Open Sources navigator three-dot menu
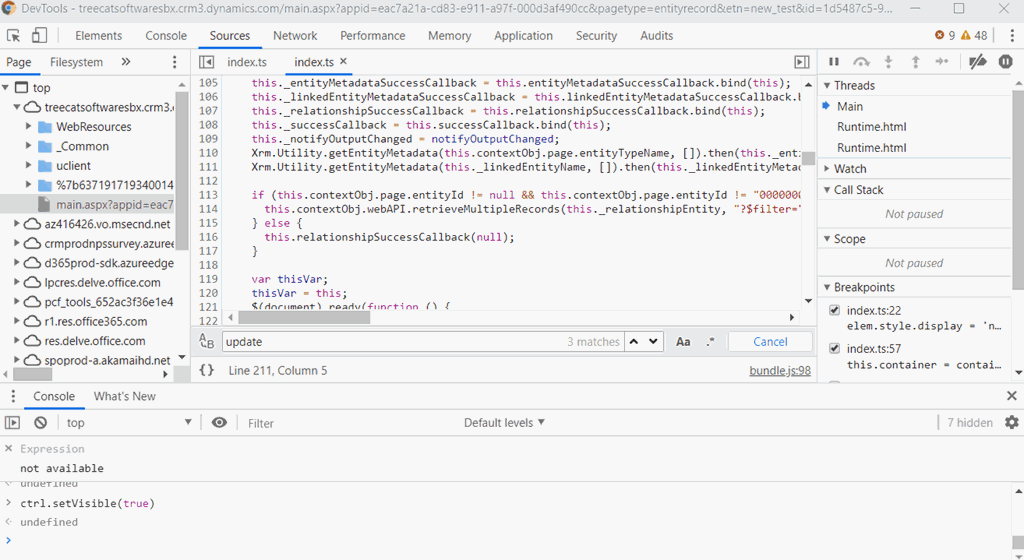 (174, 62)
